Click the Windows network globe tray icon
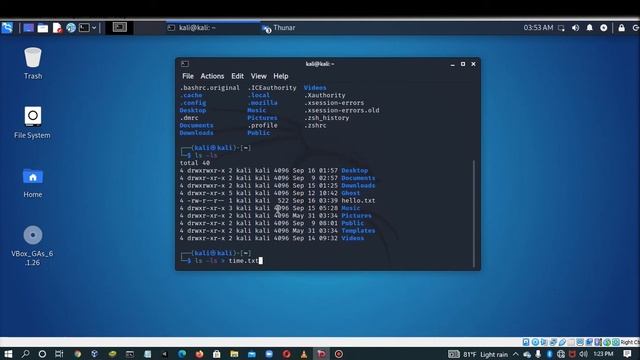The width and height of the screenshot is (640, 360). coord(561,354)
